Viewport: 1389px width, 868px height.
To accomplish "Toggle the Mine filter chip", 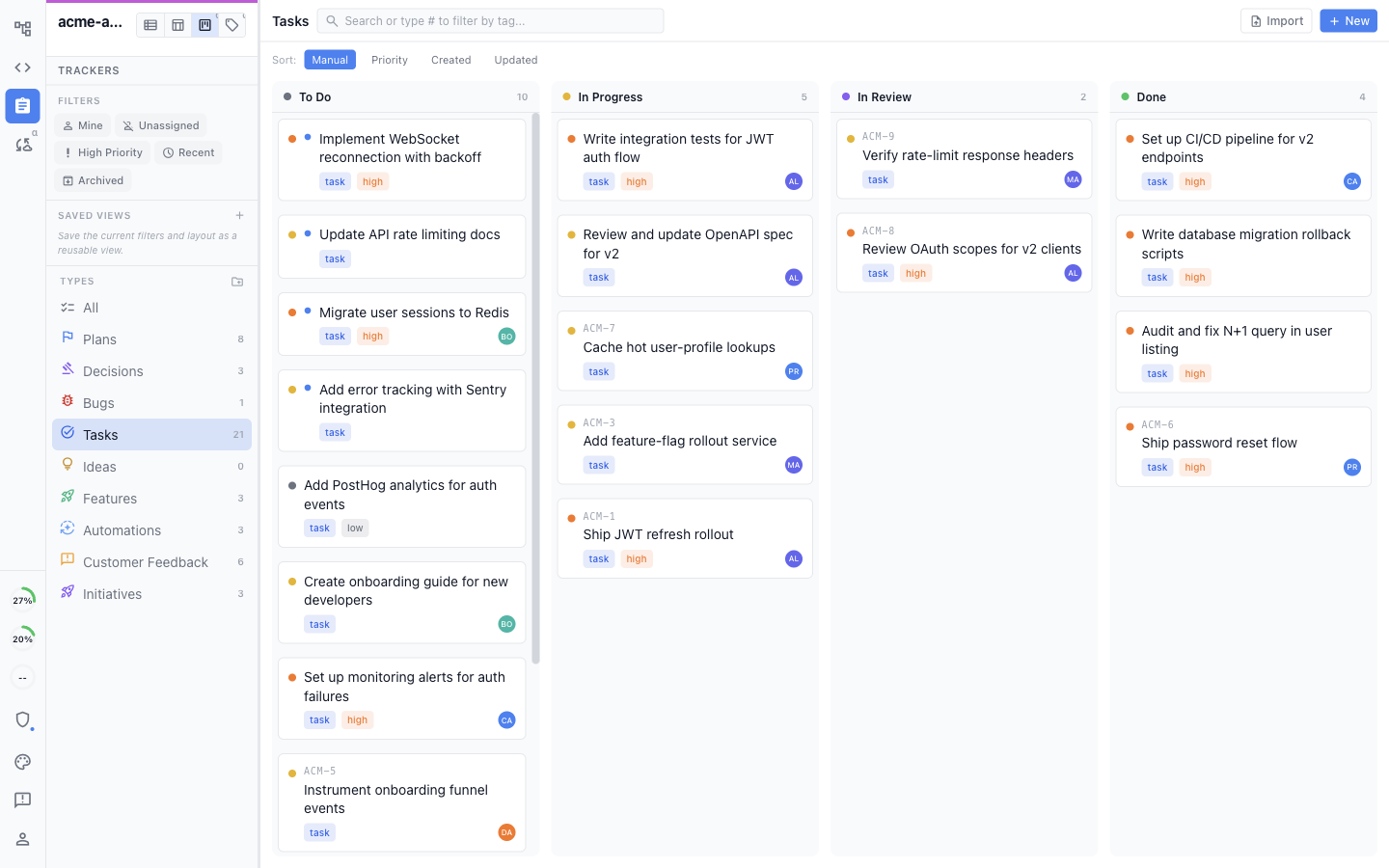I will point(82,125).
